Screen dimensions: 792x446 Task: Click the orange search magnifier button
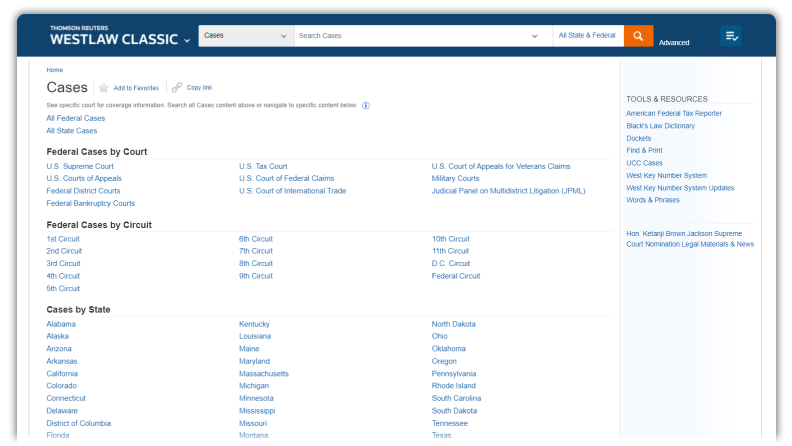(638, 36)
